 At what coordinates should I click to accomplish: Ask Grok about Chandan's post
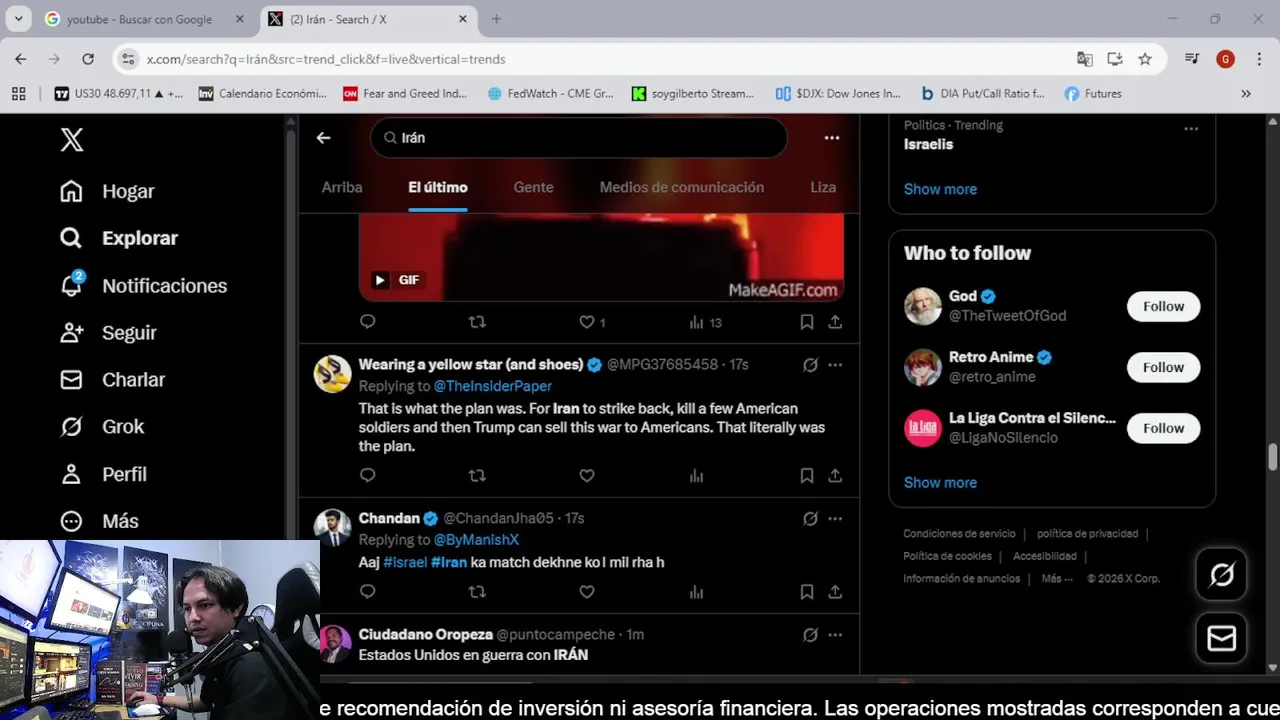coord(810,519)
